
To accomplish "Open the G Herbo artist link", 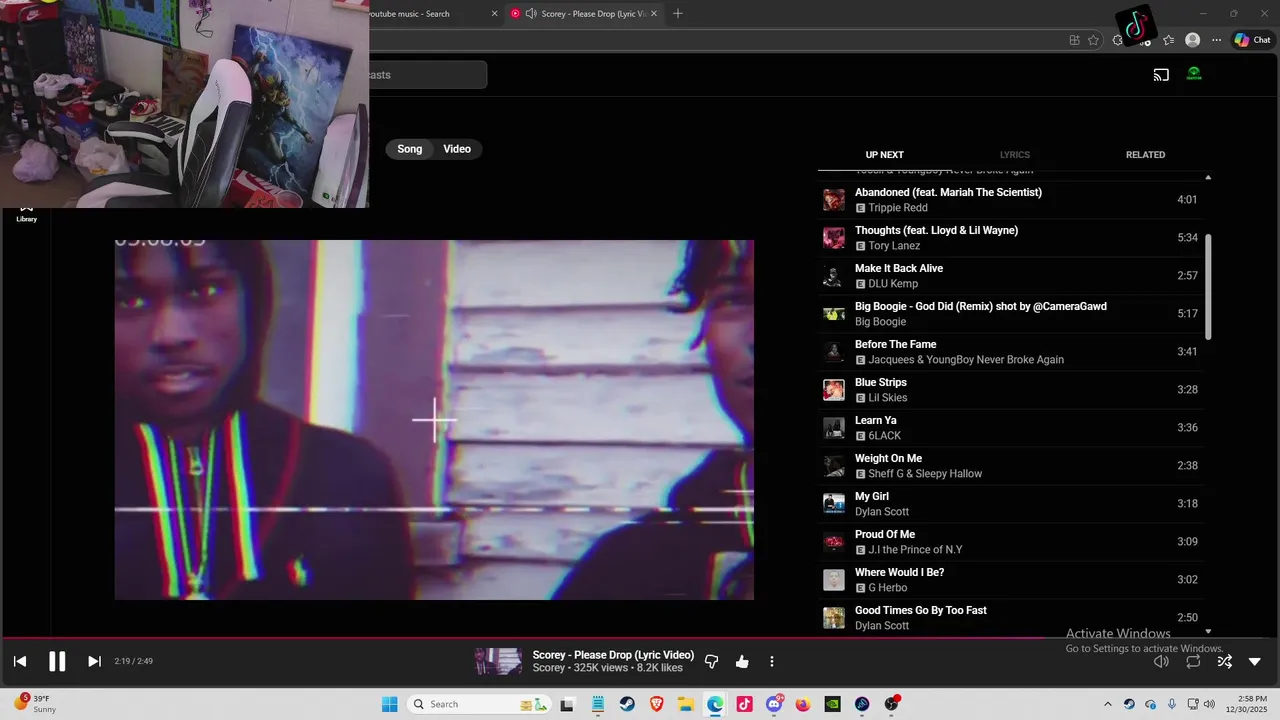I will 888,588.
